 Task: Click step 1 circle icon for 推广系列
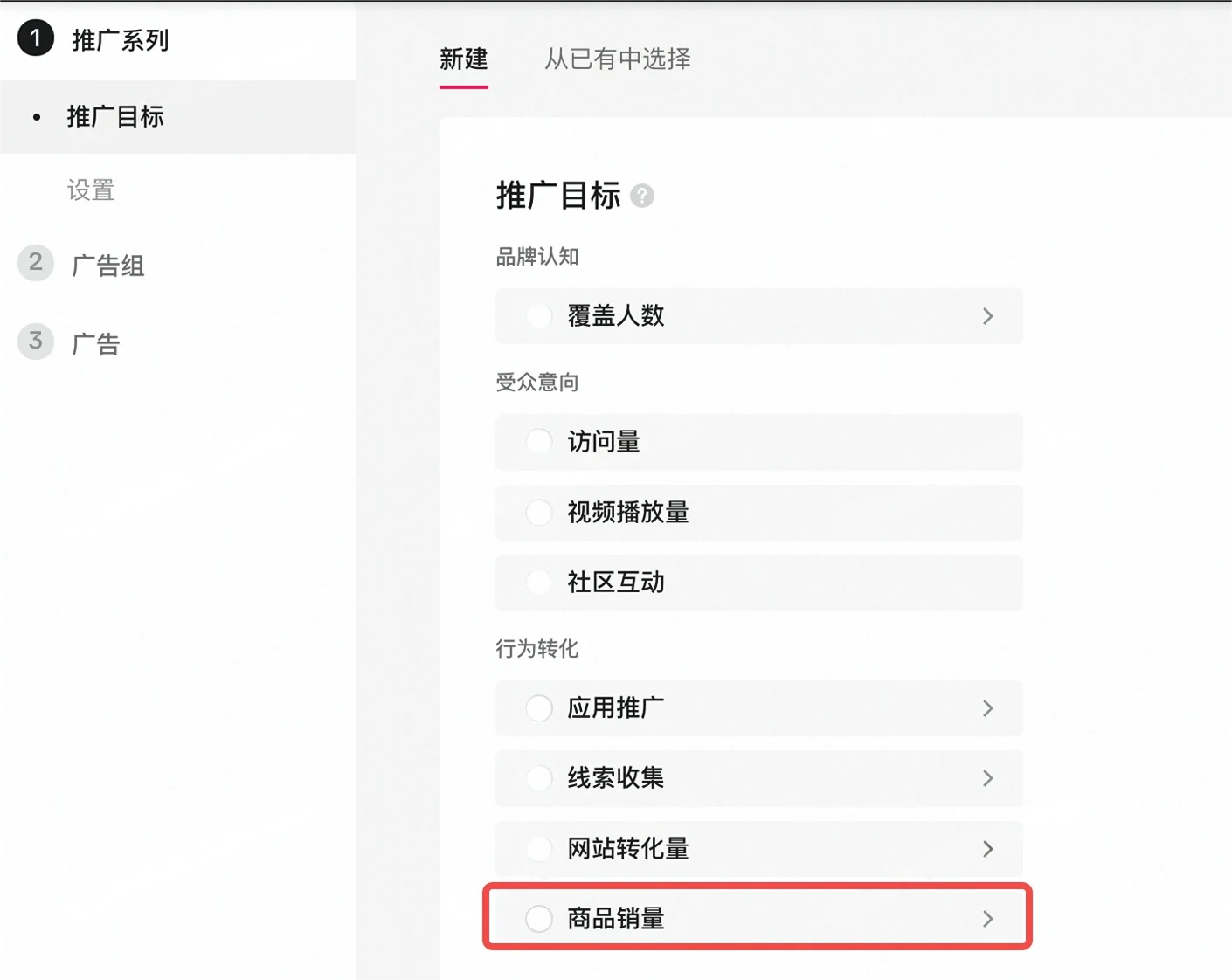pos(36,38)
